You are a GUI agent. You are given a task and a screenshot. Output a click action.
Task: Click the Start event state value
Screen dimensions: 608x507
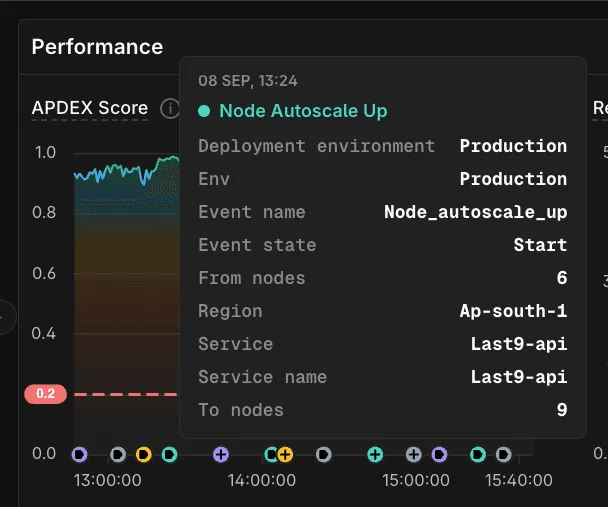coord(541,245)
